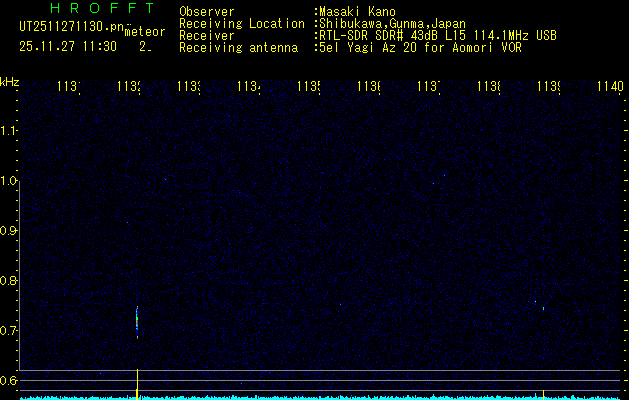Screen dimensions: 629x400
Task: Click the 1.0 kHz frequency axis label
Action: (x=8, y=181)
